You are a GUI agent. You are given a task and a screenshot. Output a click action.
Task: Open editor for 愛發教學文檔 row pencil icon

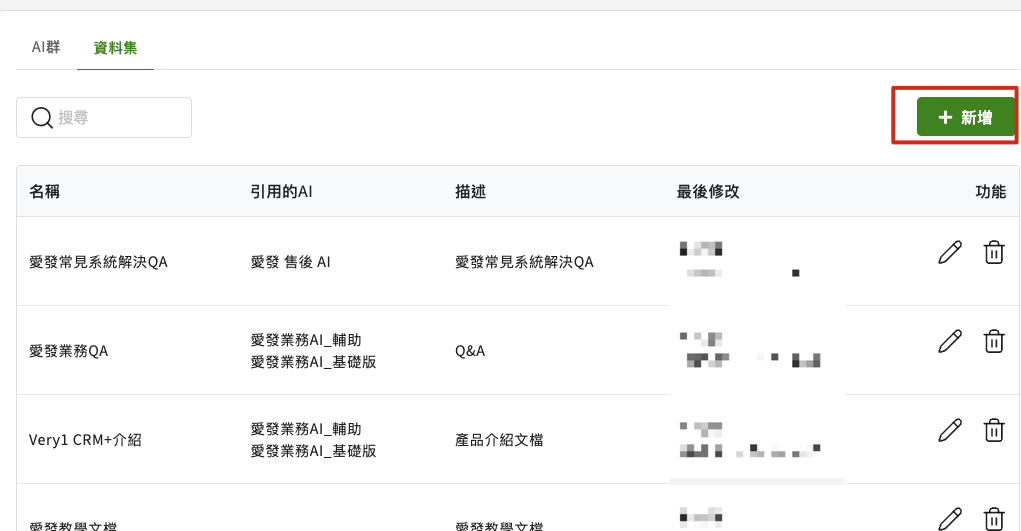pos(950,519)
